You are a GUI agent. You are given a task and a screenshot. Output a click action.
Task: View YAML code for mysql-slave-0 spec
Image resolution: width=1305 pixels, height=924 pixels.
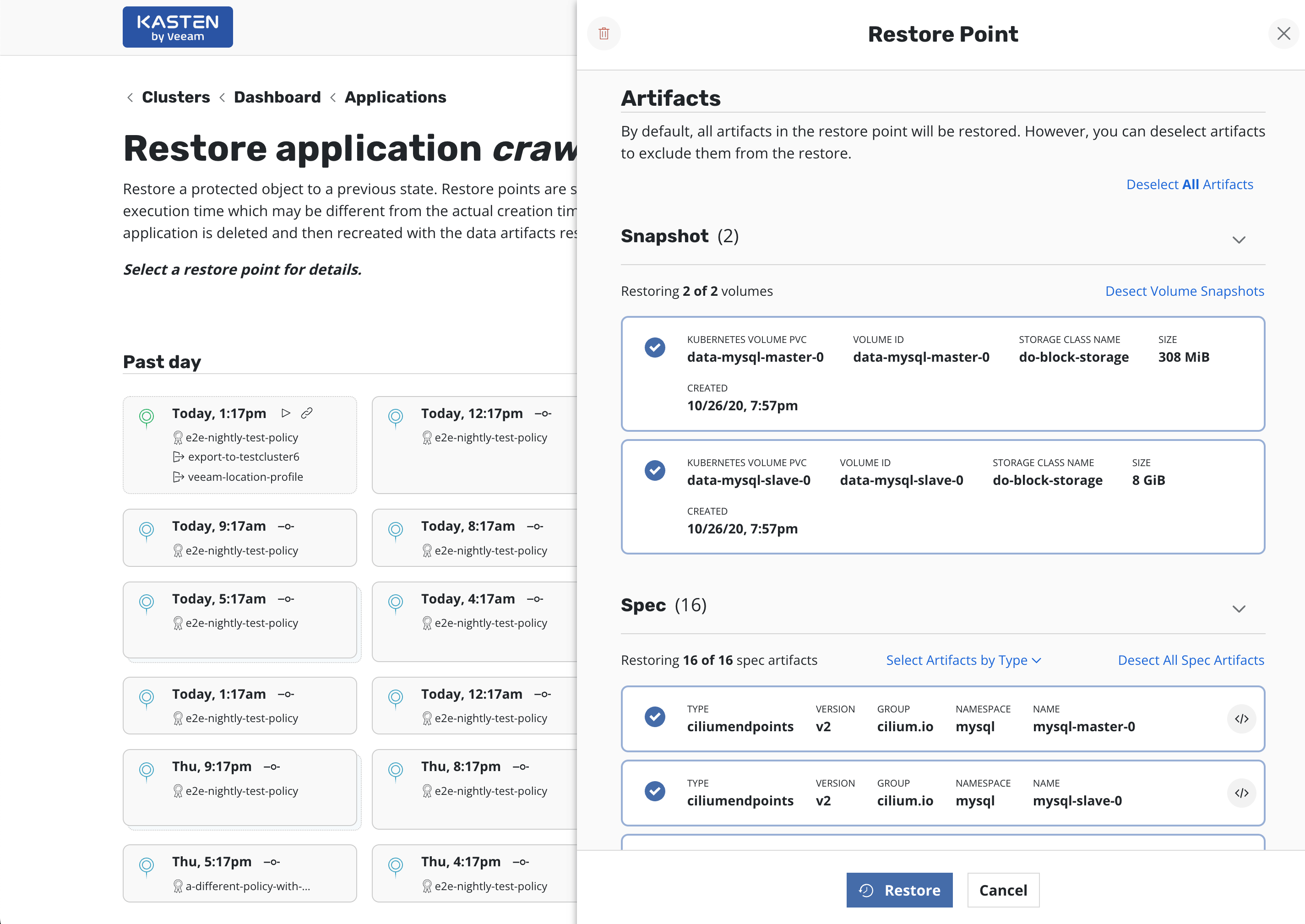point(1241,793)
